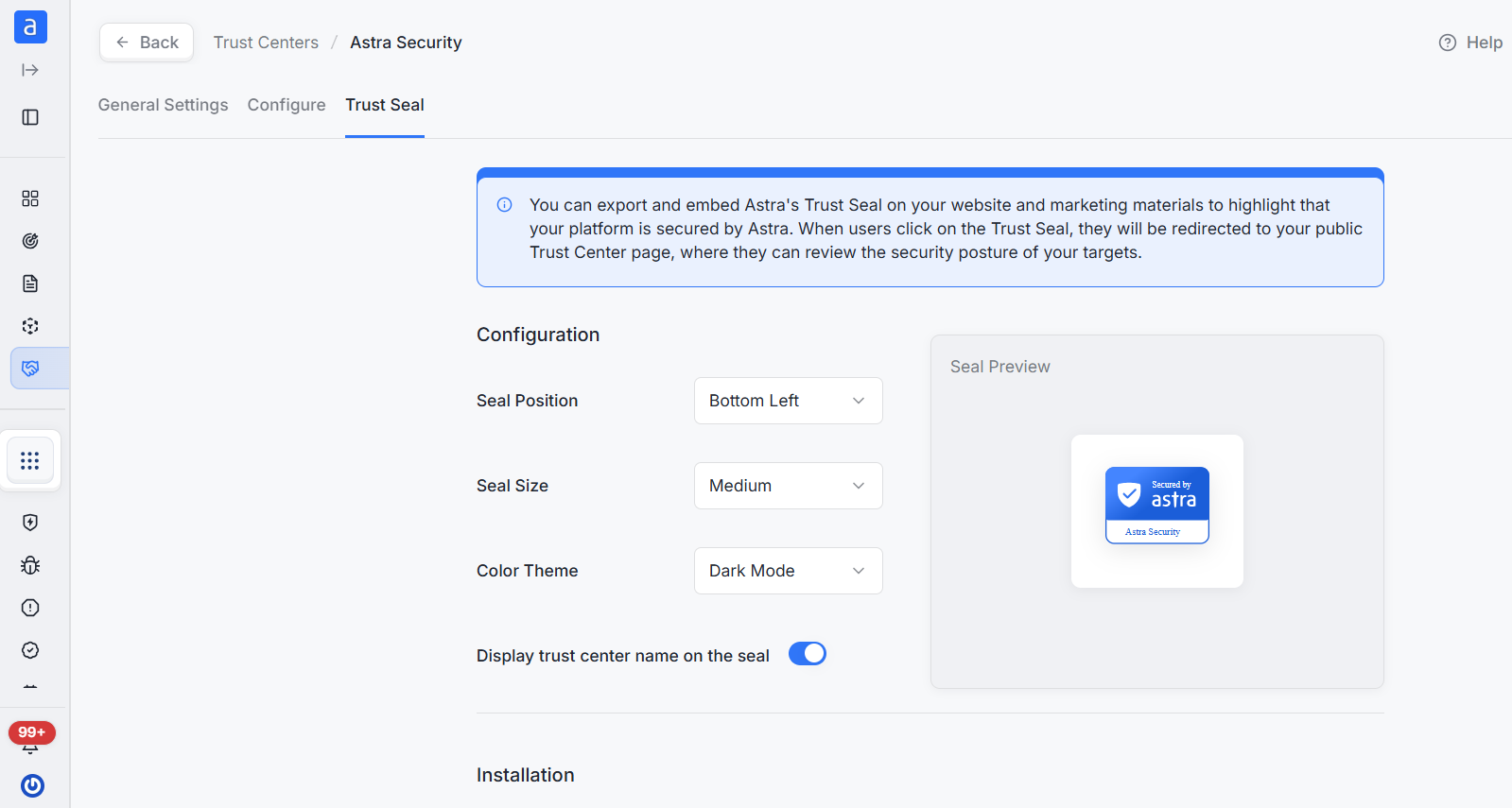Open the dashed-circle icon below the document icon

click(30, 326)
